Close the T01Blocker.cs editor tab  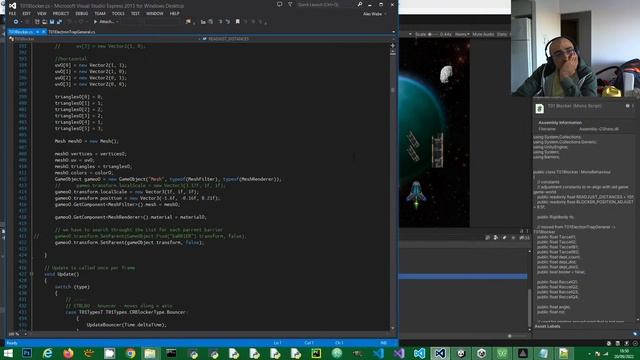(x=44, y=32)
